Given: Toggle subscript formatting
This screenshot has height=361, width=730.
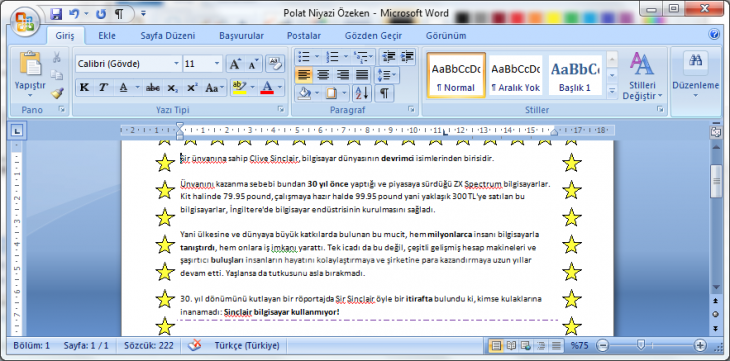Looking at the screenshot, I should tap(172, 88).
